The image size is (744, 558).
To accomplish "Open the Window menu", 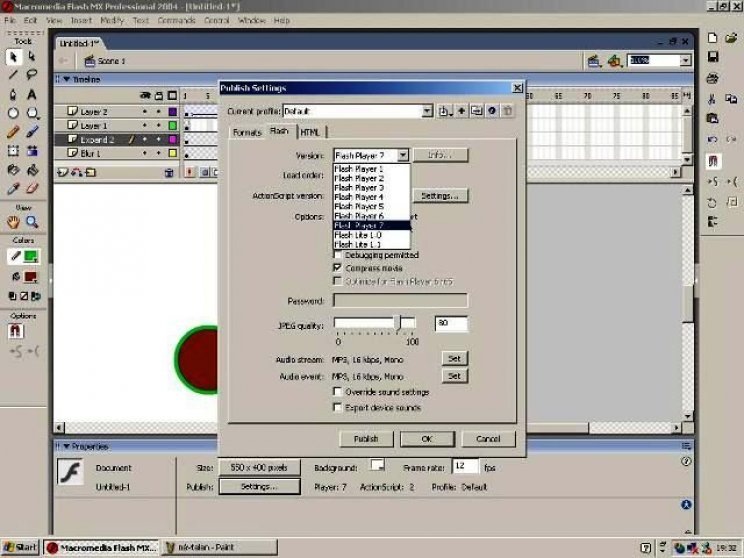I will 251,20.
